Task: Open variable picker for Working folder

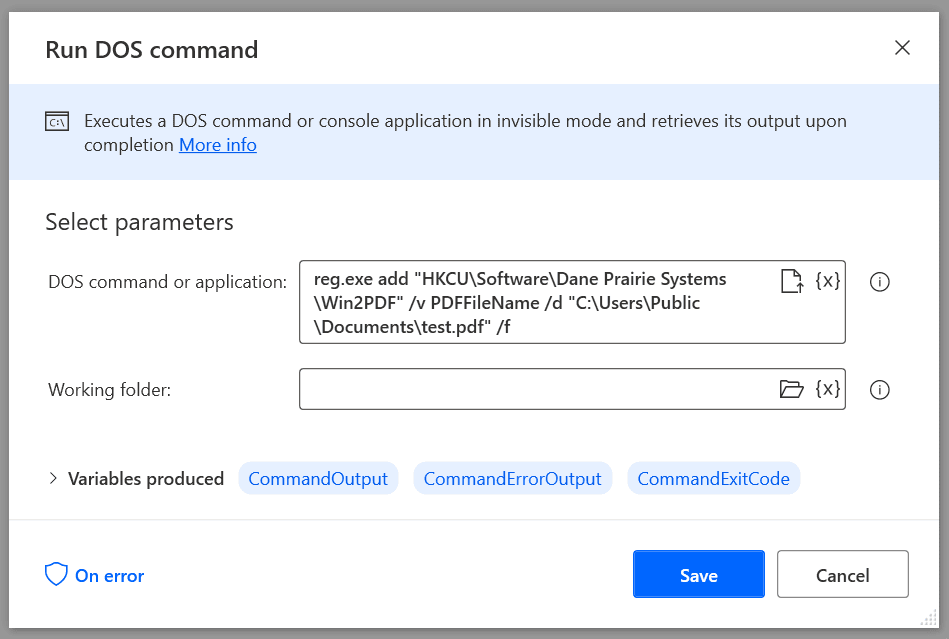Action: 826,389
